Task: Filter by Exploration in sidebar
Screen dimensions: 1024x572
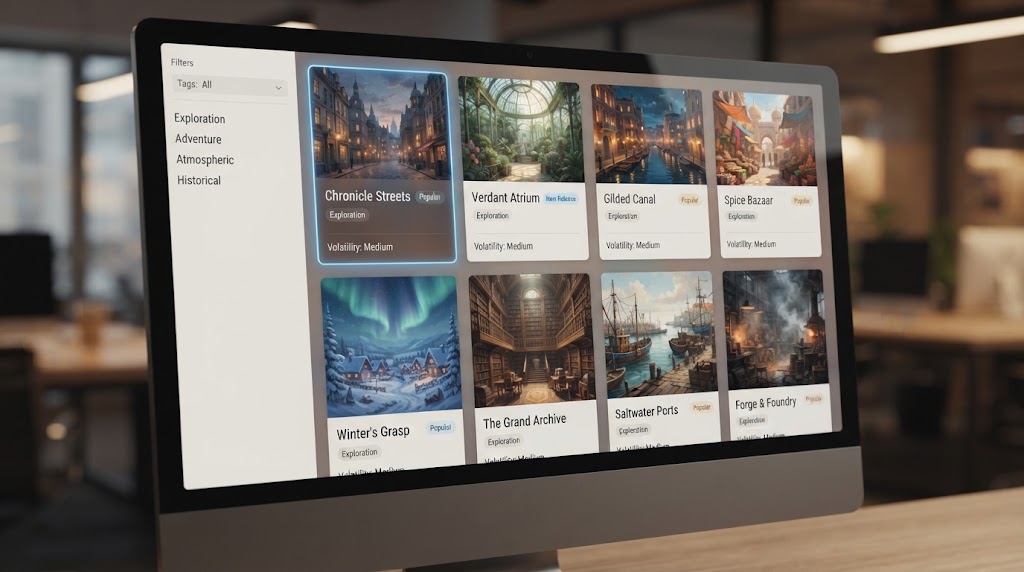Action: coord(199,118)
